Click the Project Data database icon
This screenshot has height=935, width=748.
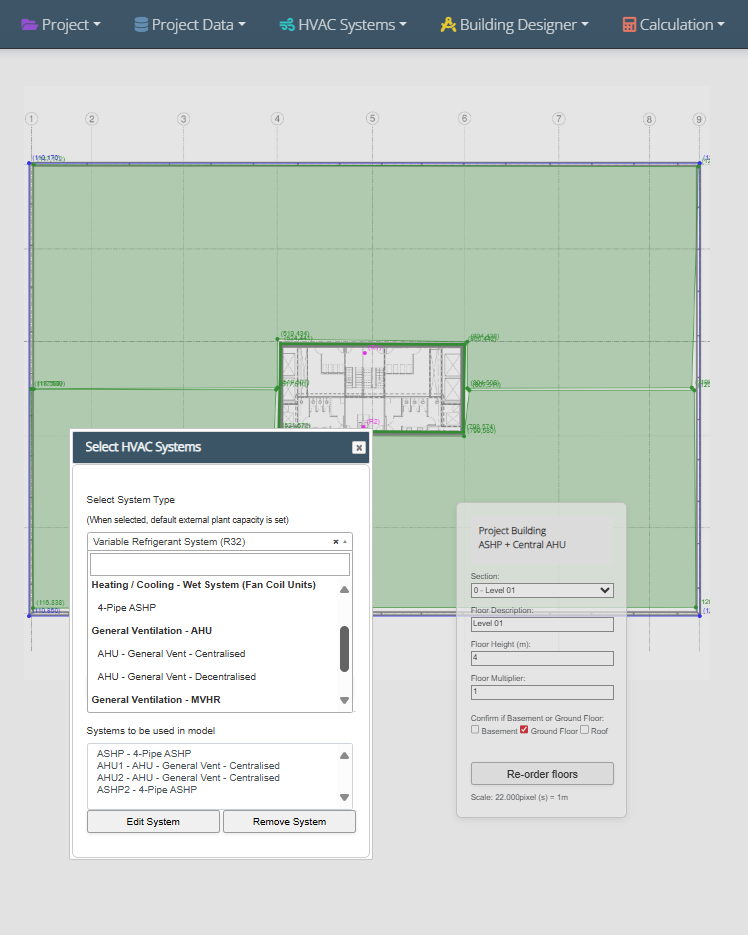[x=141, y=24]
